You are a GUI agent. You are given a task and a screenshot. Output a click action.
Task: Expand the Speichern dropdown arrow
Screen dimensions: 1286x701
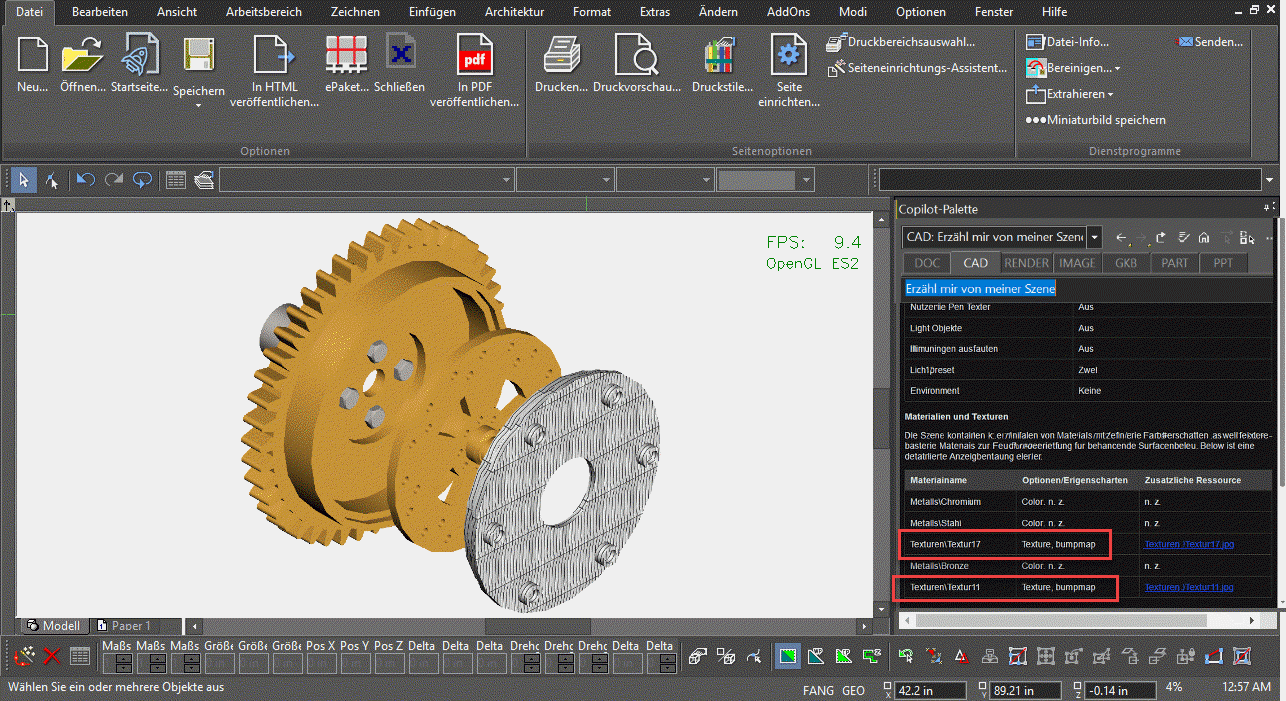198,105
